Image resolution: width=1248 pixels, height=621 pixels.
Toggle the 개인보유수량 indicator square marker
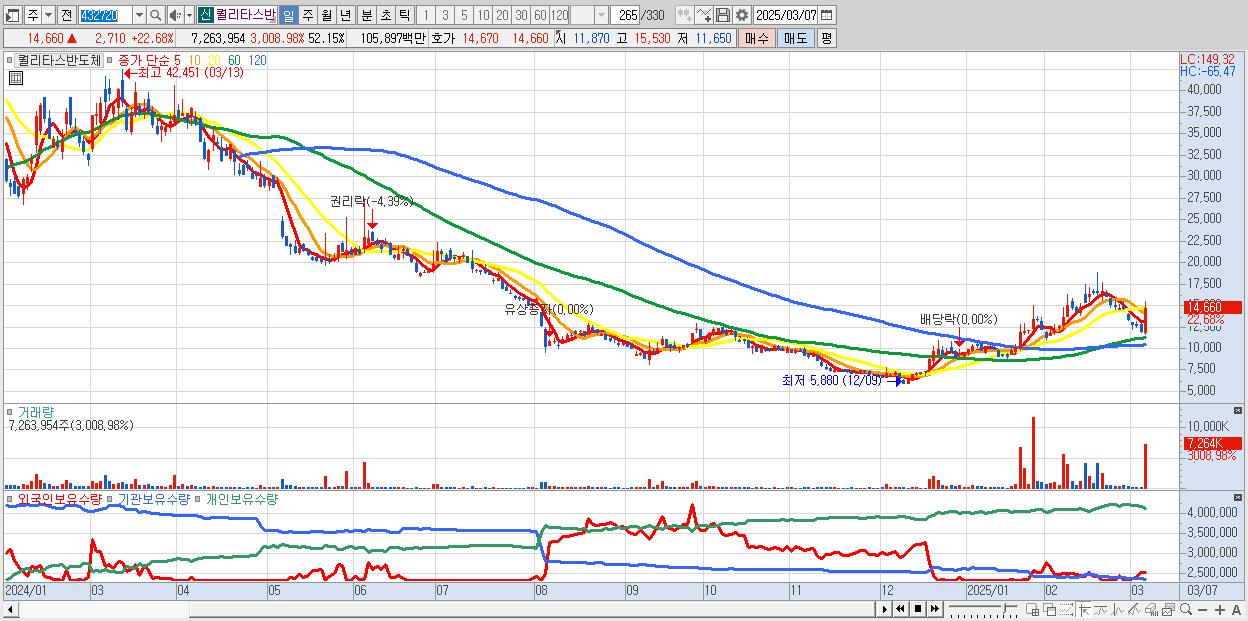point(199,498)
